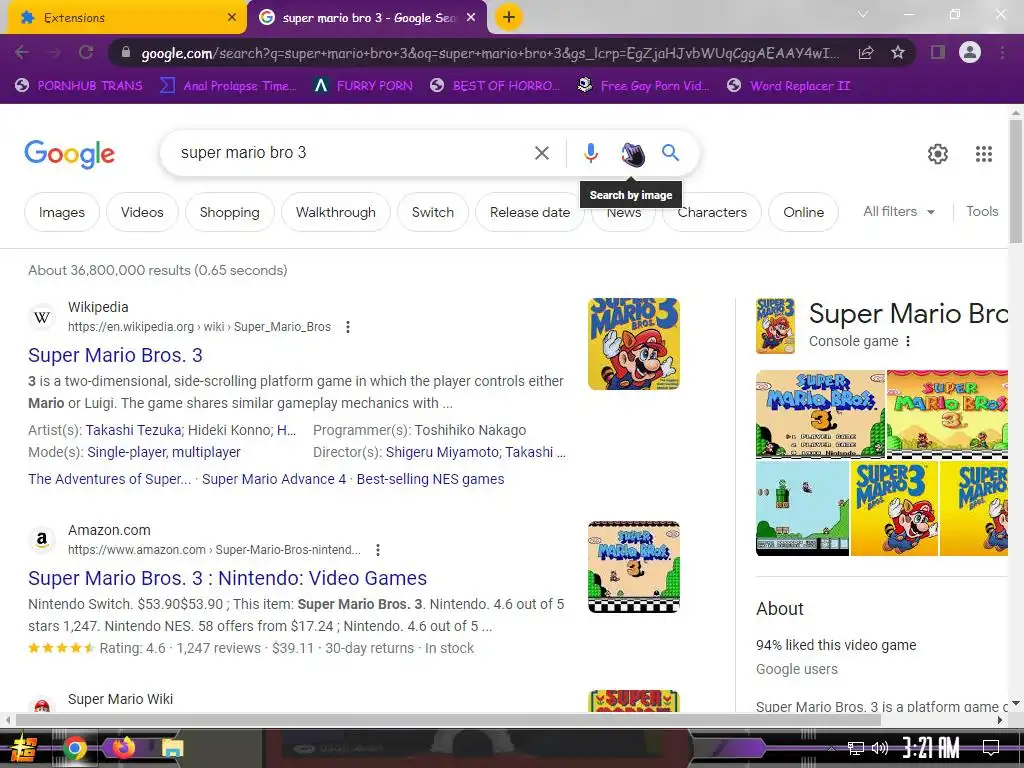Open the Super Mario Bros. 3 Wikipedia link

click(115, 355)
